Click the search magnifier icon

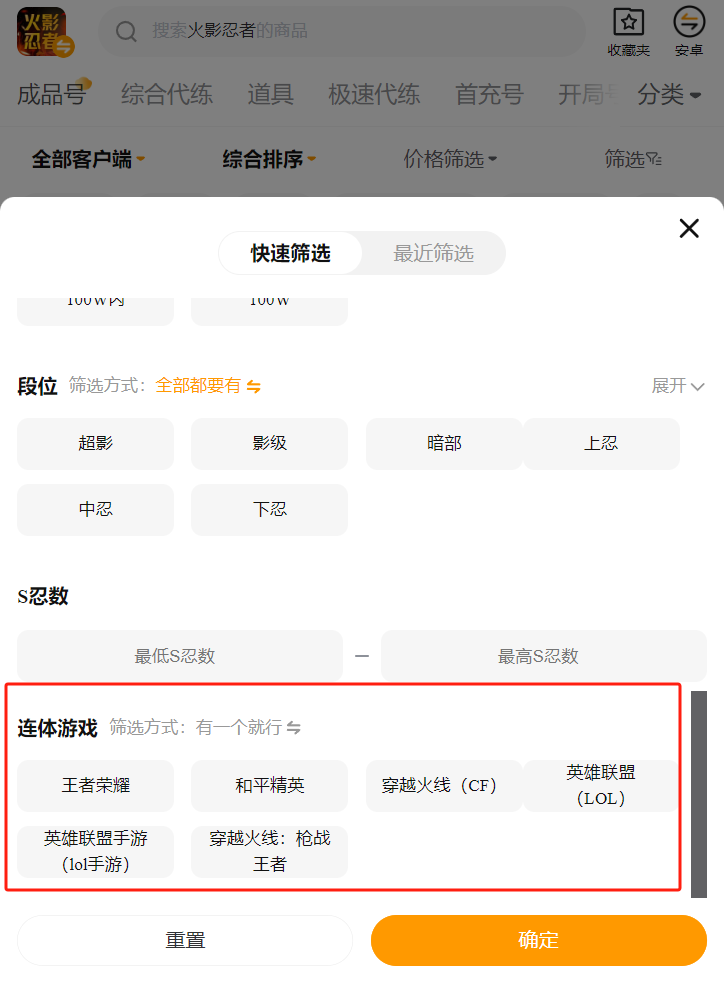[x=127, y=31]
